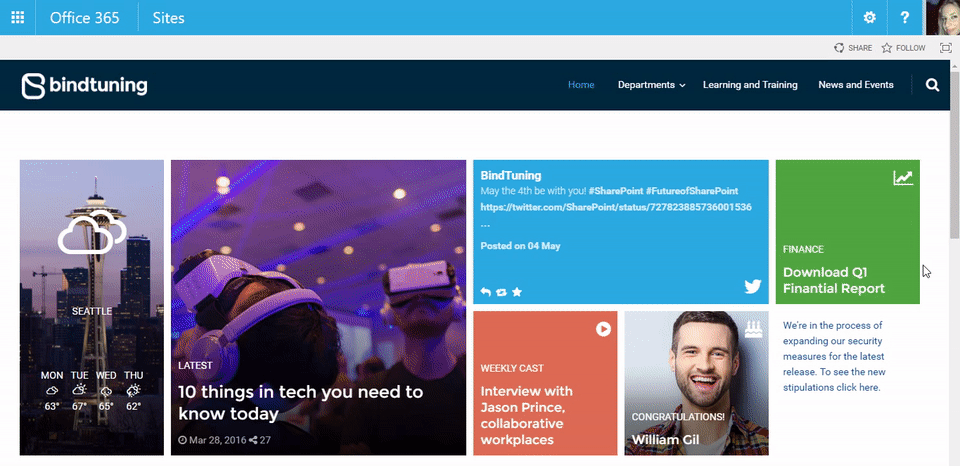Screen dimensions: 960x466
Task: Open the Departments menu item
Action: pyautogui.click(x=646, y=85)
